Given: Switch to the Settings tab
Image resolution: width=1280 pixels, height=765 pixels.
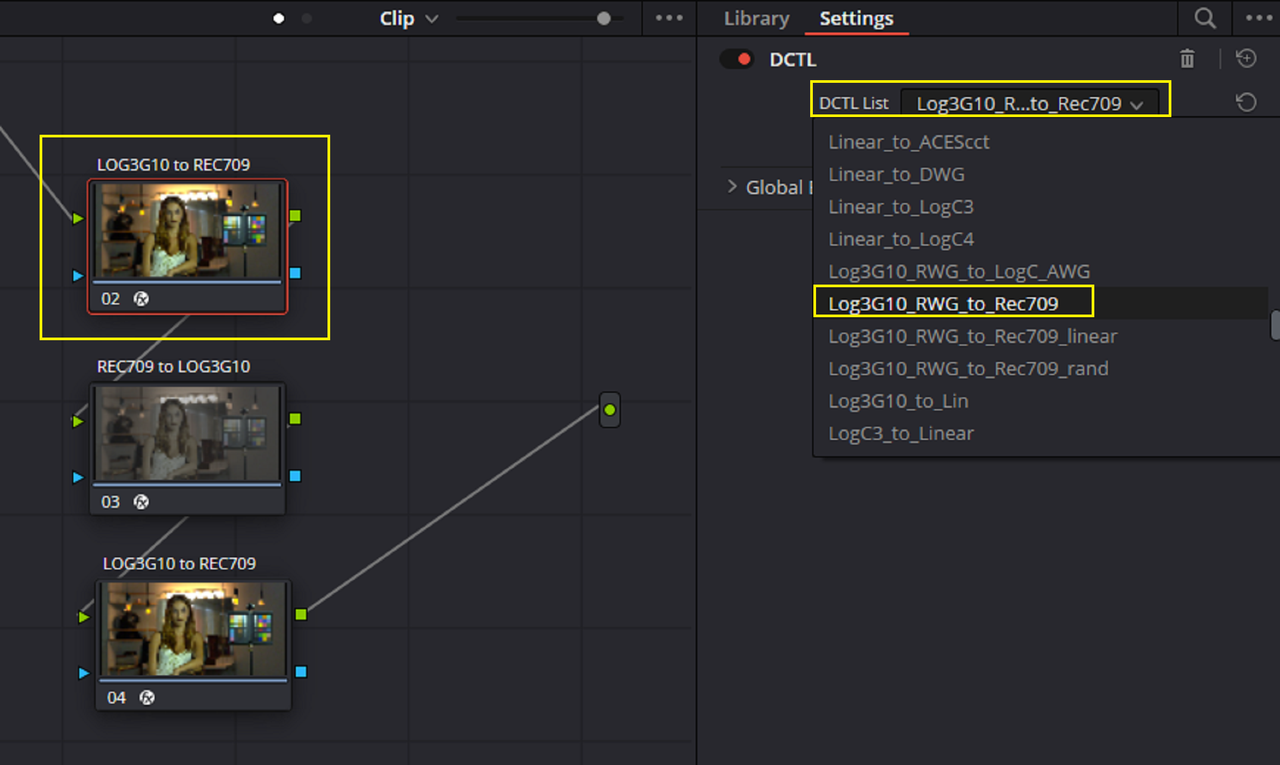Looking at the screenshot, I should click(x=857, y=18).
